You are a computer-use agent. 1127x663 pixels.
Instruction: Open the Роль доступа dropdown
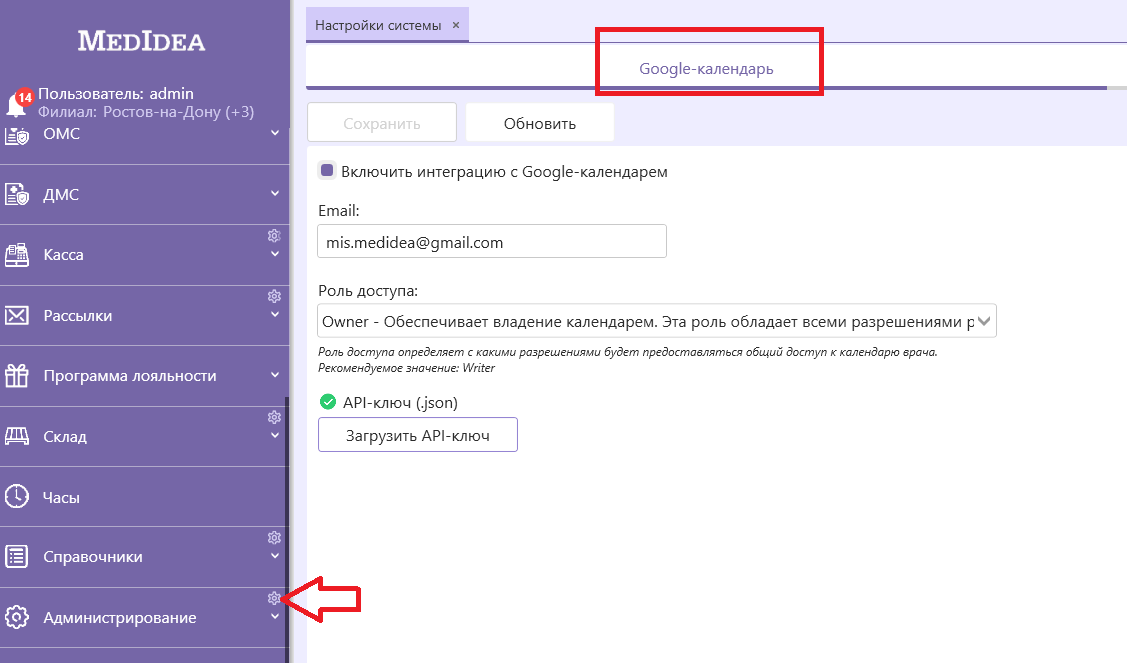[x=656, y=321]
